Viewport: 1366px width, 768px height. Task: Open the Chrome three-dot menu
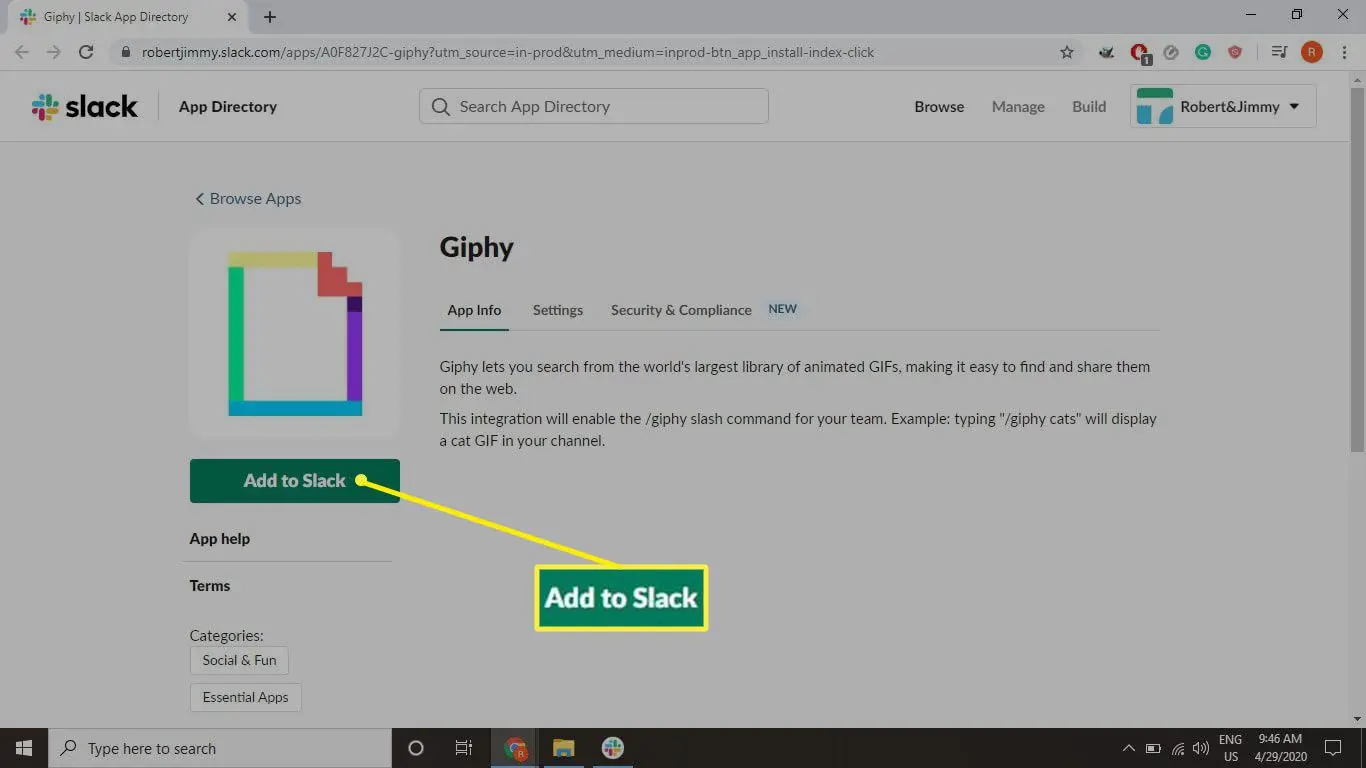(x=1344, y=52)
